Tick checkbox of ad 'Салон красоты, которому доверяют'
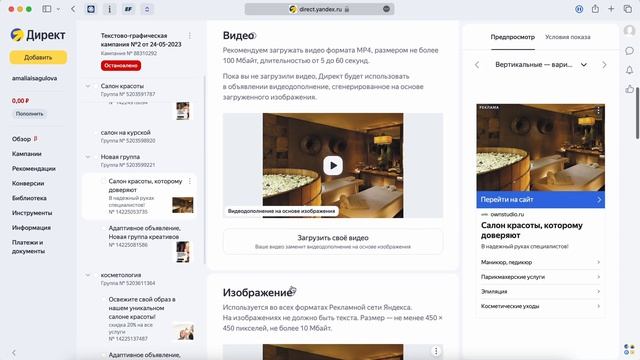The width and height of the screenshot is (640, 360). 104,181
